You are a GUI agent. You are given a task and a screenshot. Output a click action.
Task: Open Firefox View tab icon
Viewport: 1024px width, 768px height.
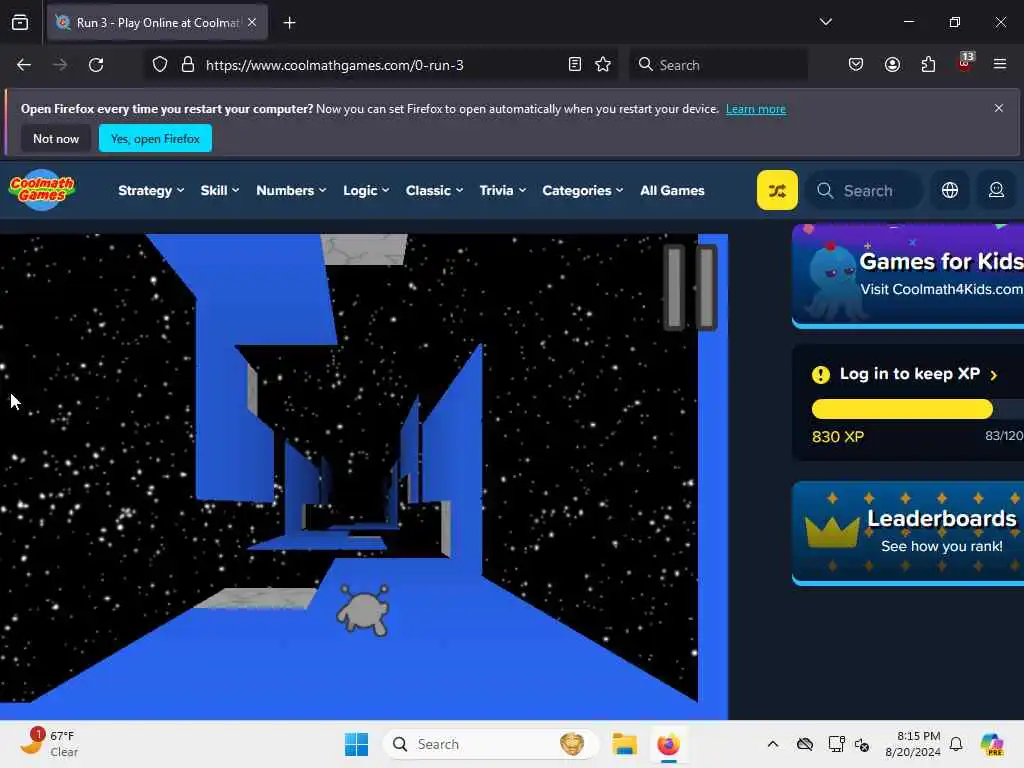point(20,23)
